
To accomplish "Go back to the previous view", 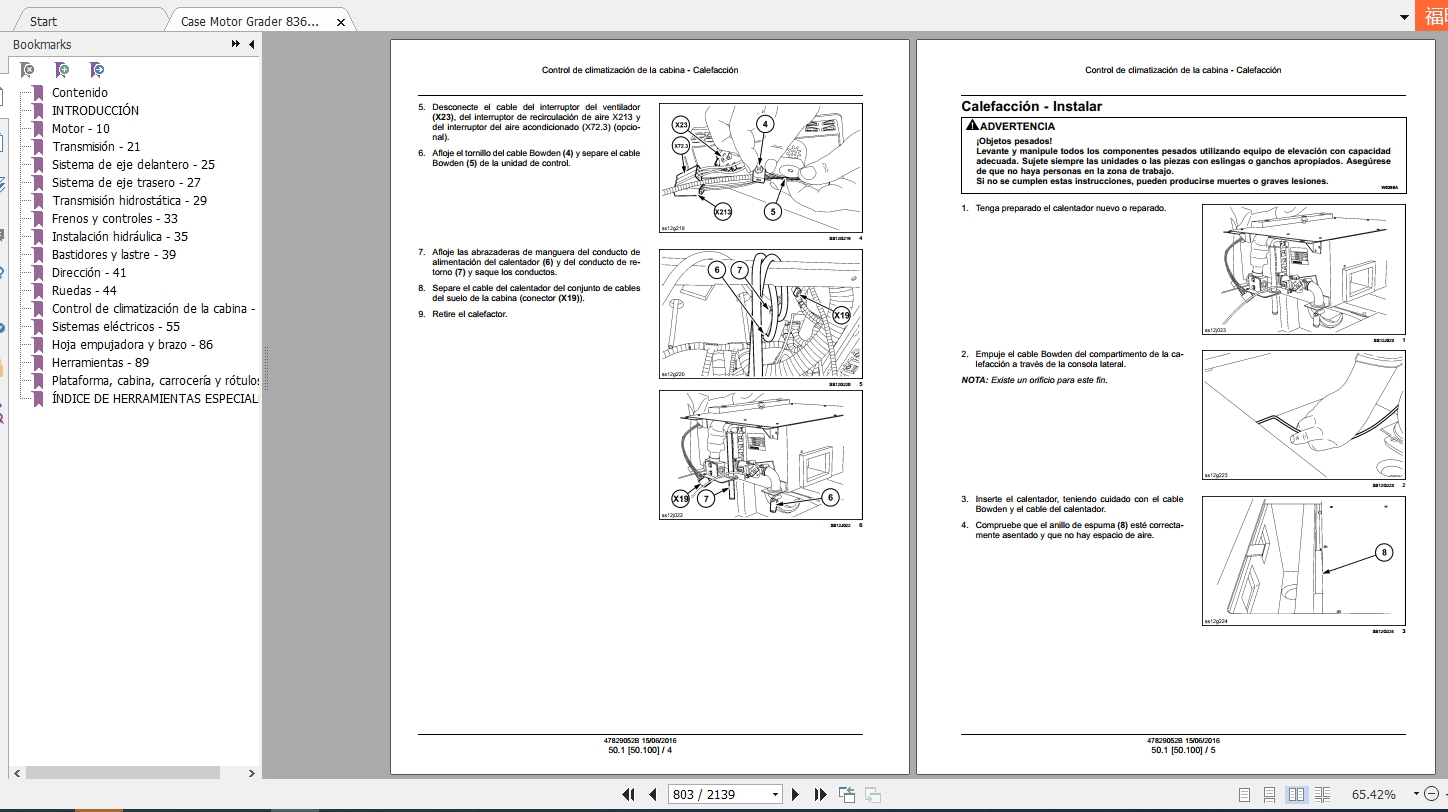I will click(847, 794).
